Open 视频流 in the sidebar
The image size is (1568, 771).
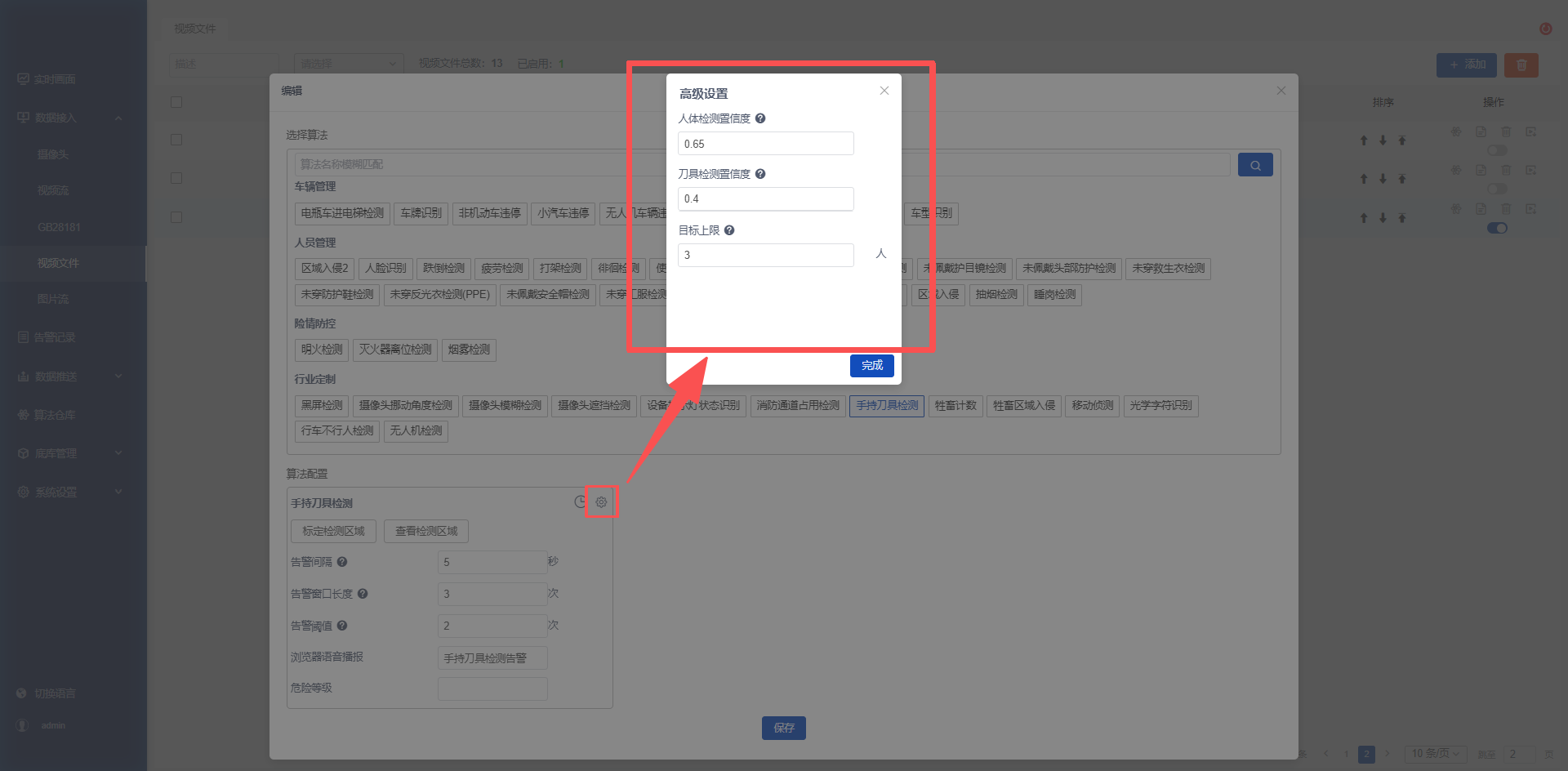[53, 190]
